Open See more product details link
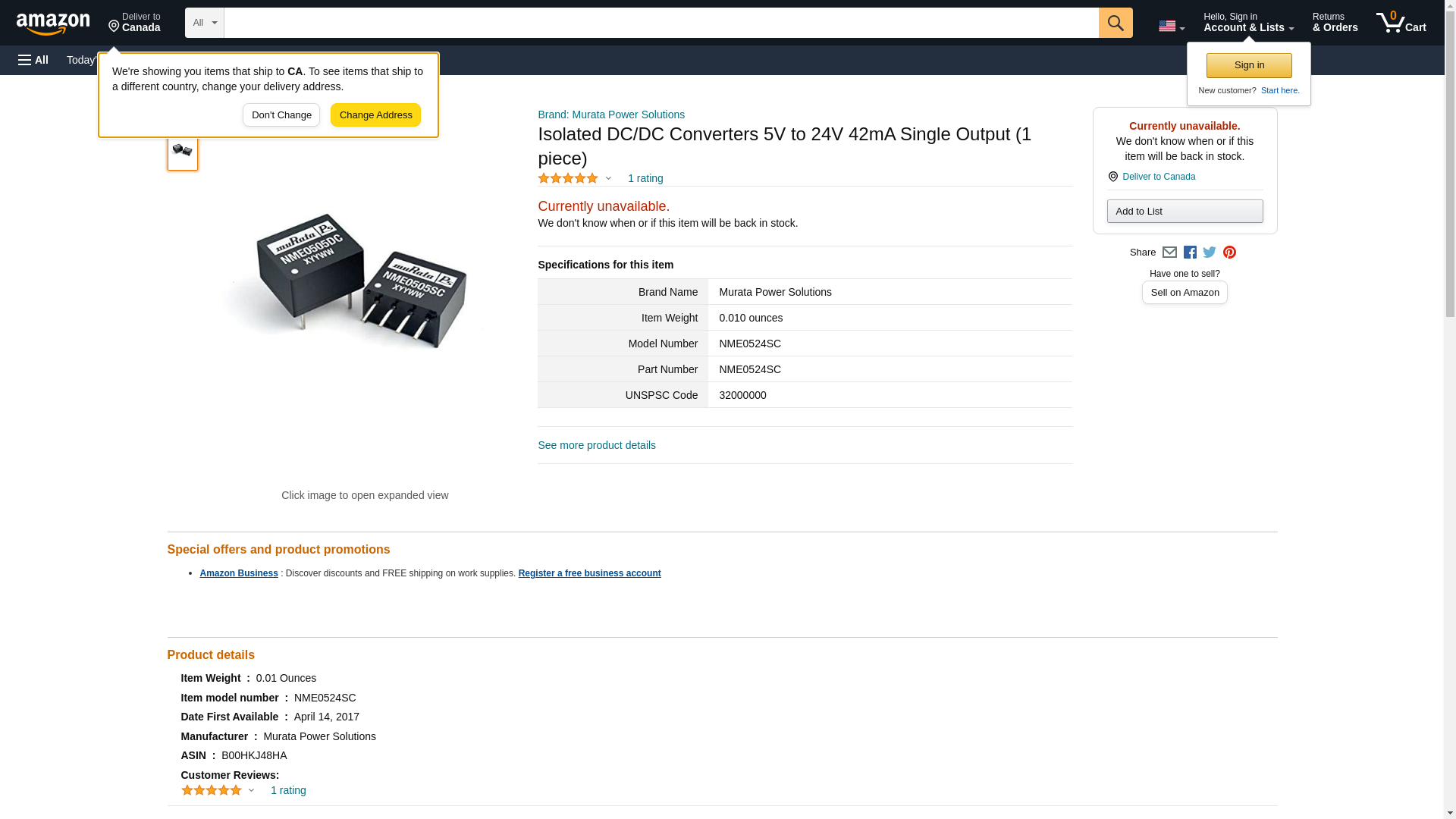1456x819 pixels. point(596,445)
